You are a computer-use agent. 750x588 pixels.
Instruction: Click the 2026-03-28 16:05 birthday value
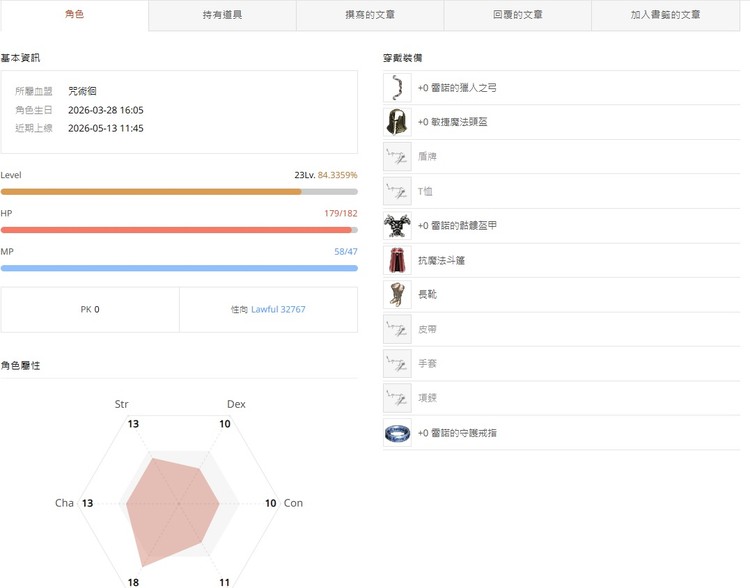coord(106,110)
